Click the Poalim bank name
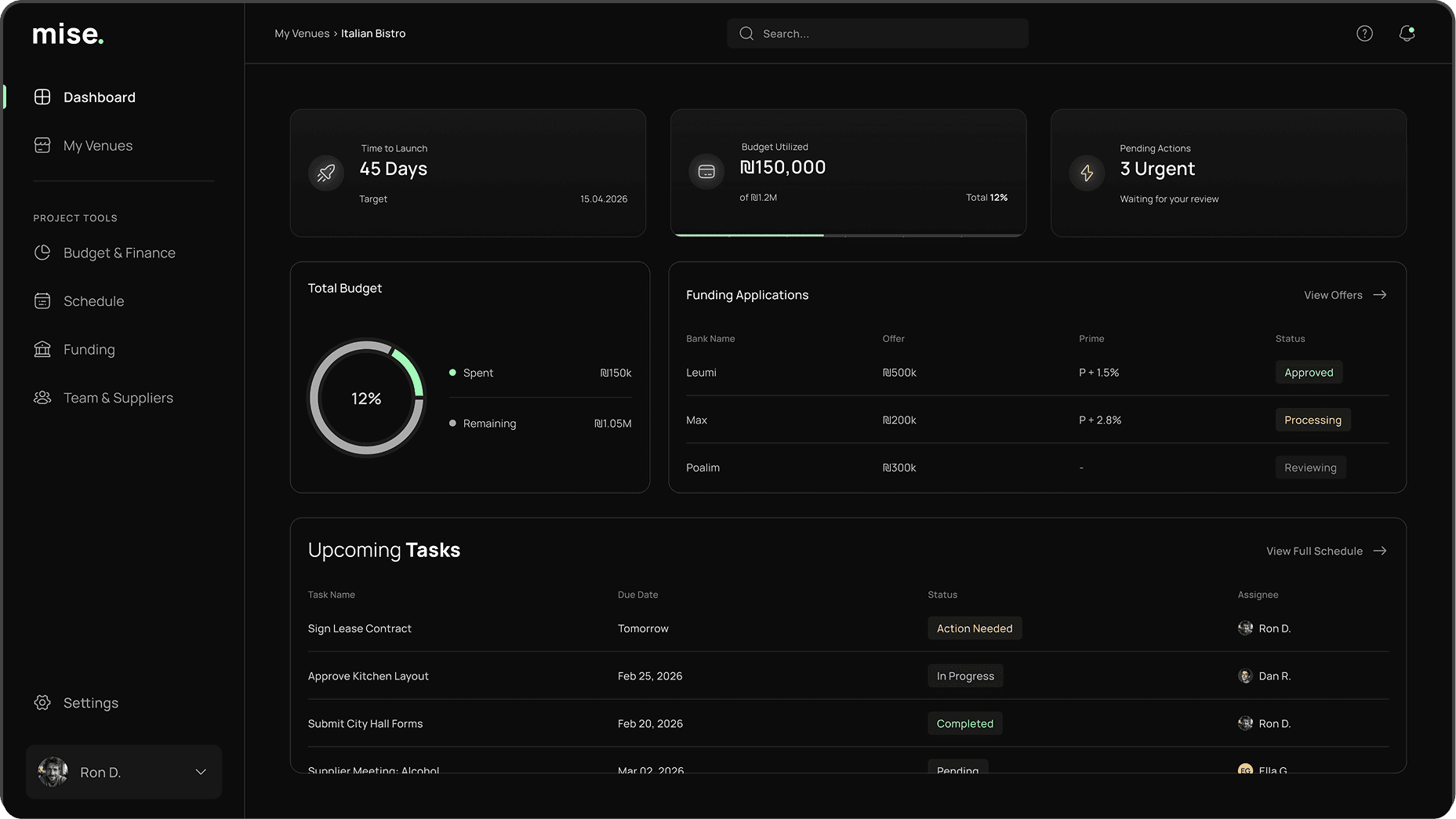The width and height of the screenshot is (1456, 819). pyautogui.click(x=703, y=468)
